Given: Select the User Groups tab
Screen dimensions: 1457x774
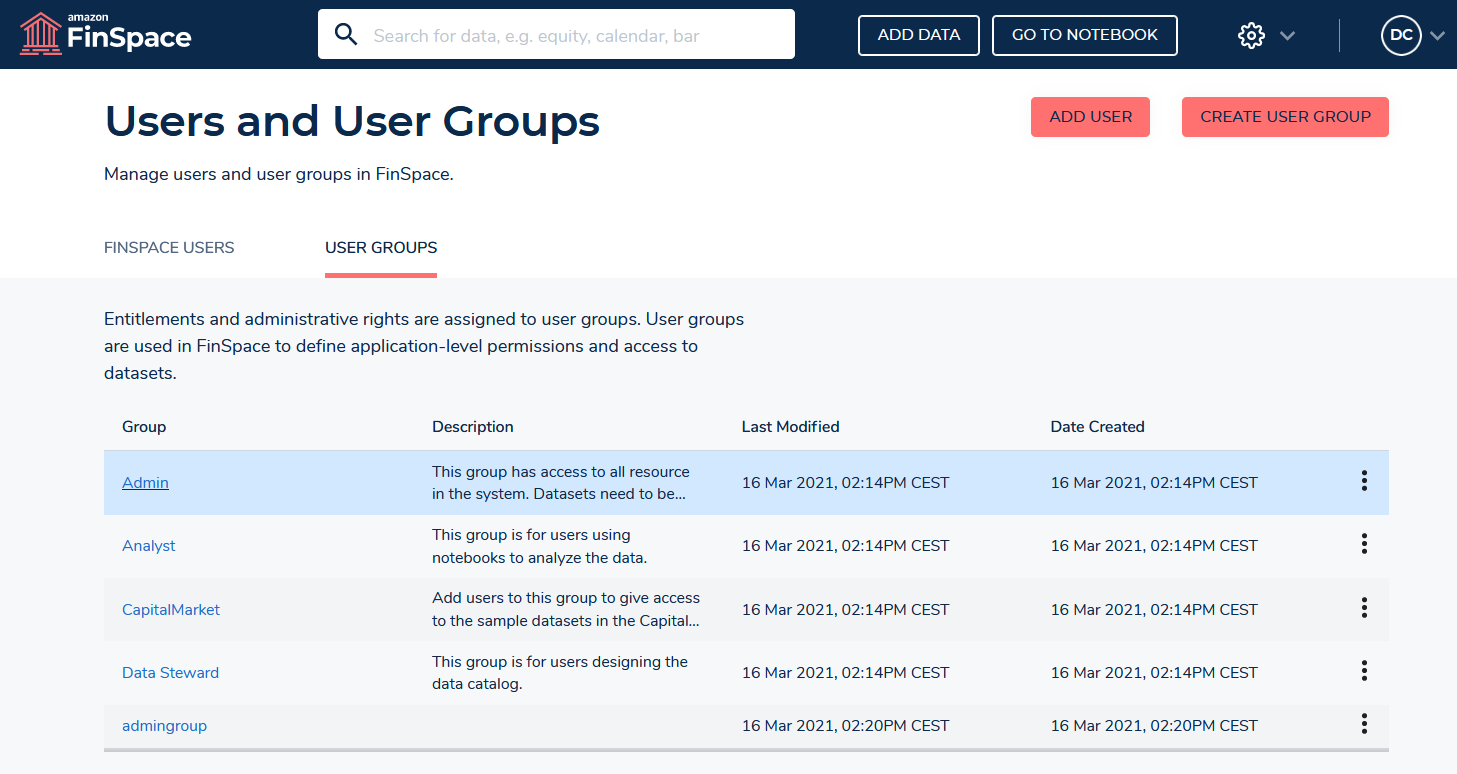Looking at the screenshot, I should pos(381,248).
